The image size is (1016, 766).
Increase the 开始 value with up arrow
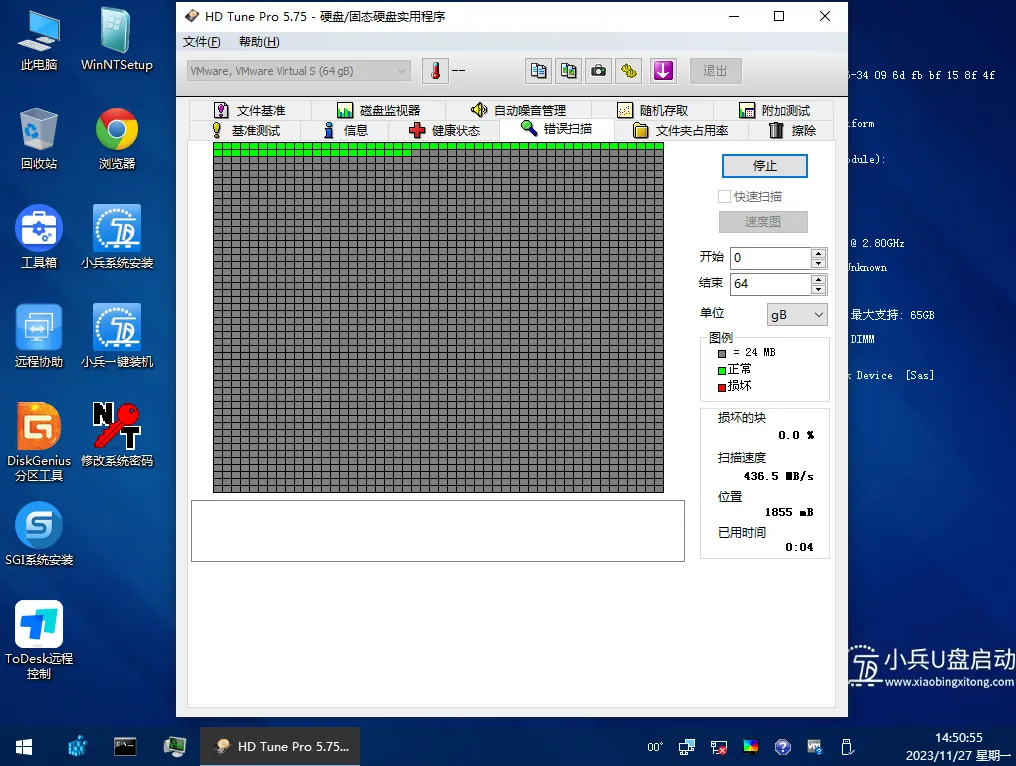[818, 253]
